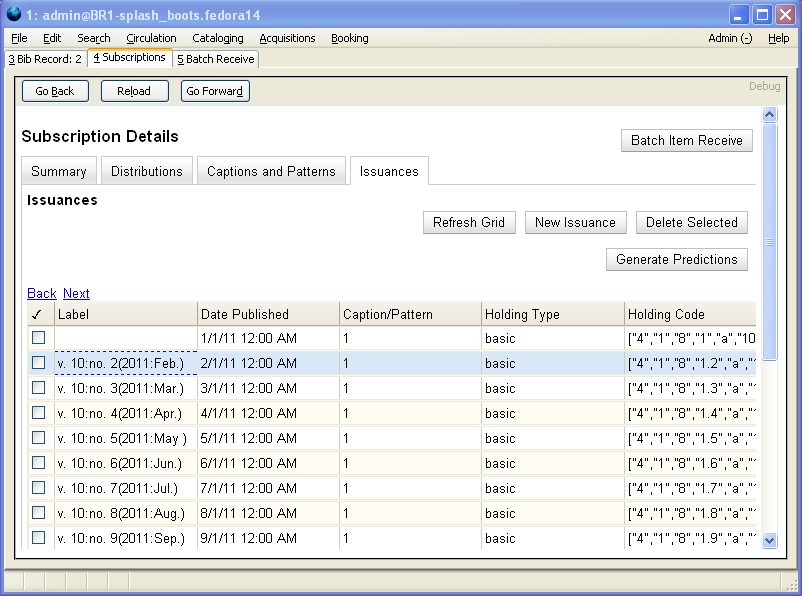Viewport: 802px width, 596px height.
Task: Click the application globe icon in title bar
Action: point(14,15)
